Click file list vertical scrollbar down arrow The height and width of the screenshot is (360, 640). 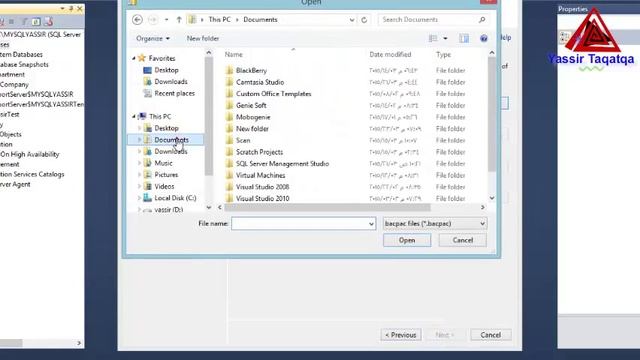492,198
